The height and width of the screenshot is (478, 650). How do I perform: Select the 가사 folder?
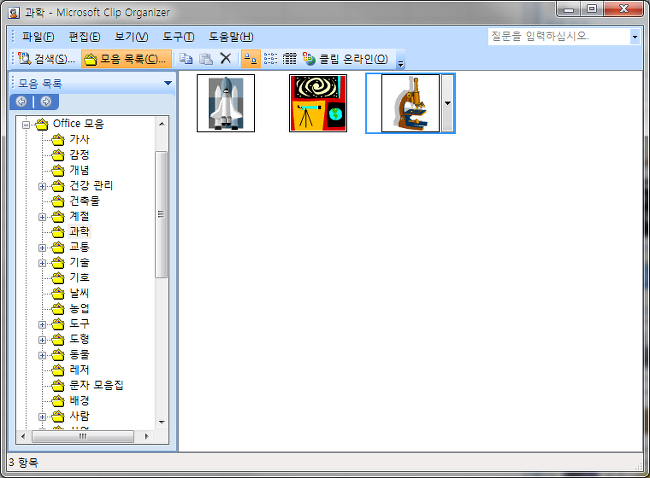79,139
